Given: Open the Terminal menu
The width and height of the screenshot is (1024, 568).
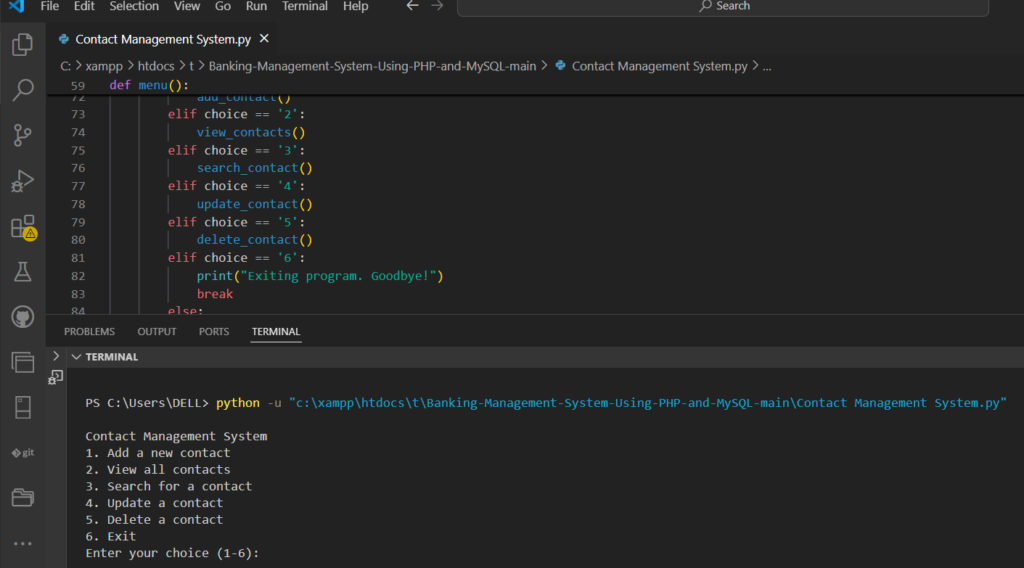Looking at the screenshot, I should (305, 6).
